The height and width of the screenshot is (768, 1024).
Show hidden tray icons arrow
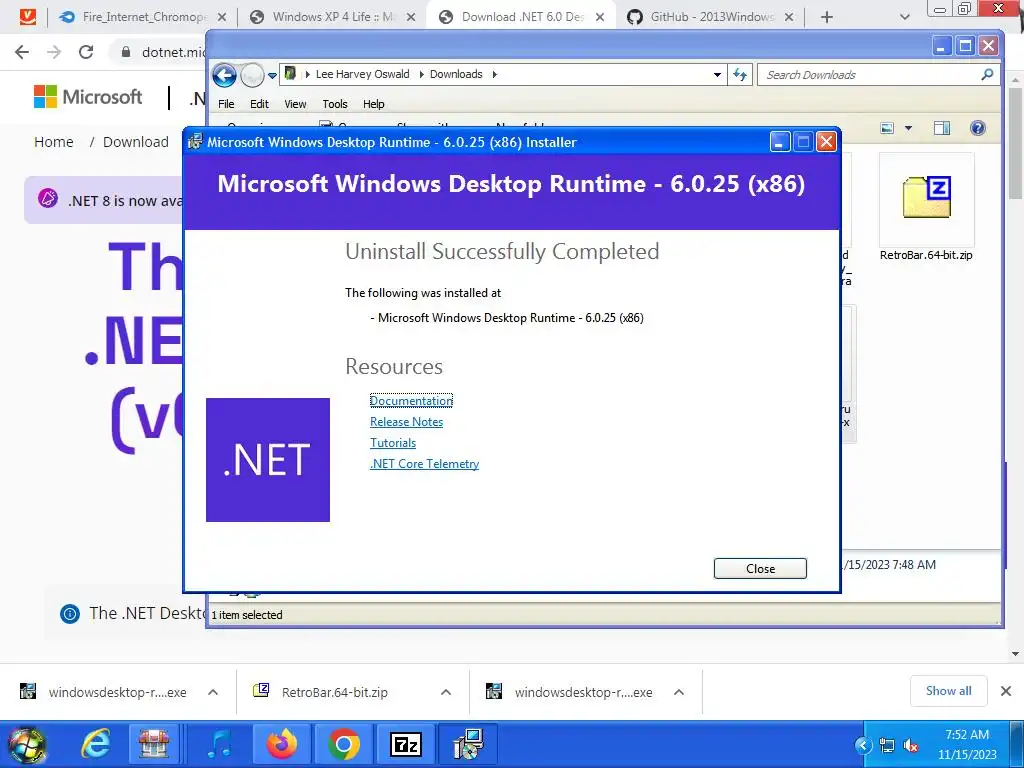pyautogui.click(x=863, y=745)
